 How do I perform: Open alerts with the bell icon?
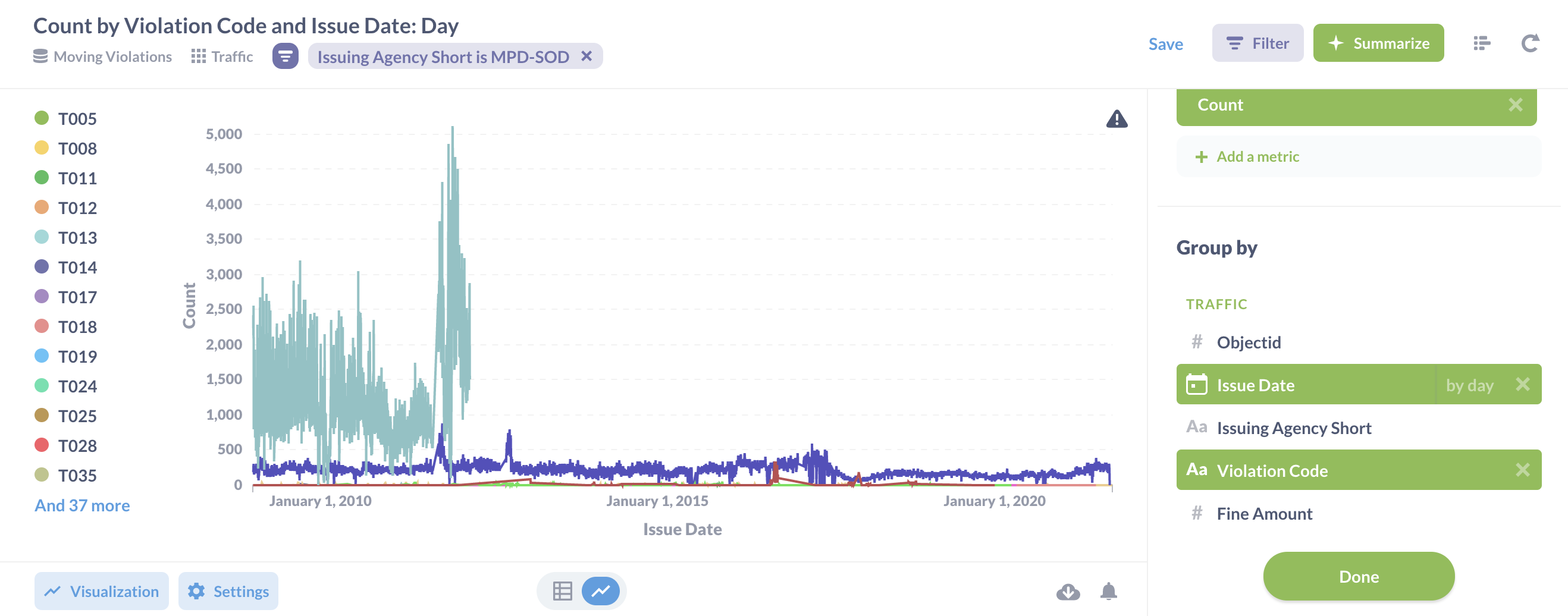click(1108, 591)
